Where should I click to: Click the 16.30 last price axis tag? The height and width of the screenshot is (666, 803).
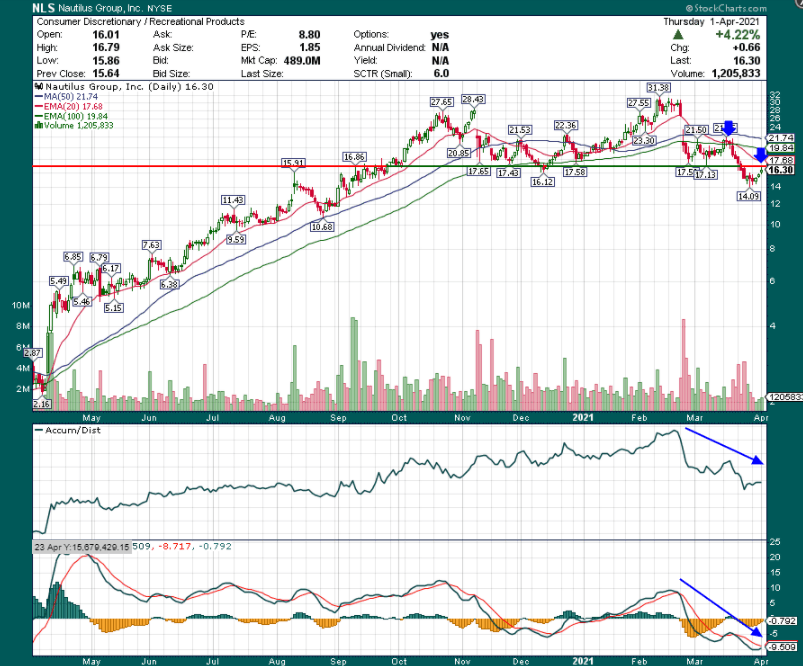781,170
